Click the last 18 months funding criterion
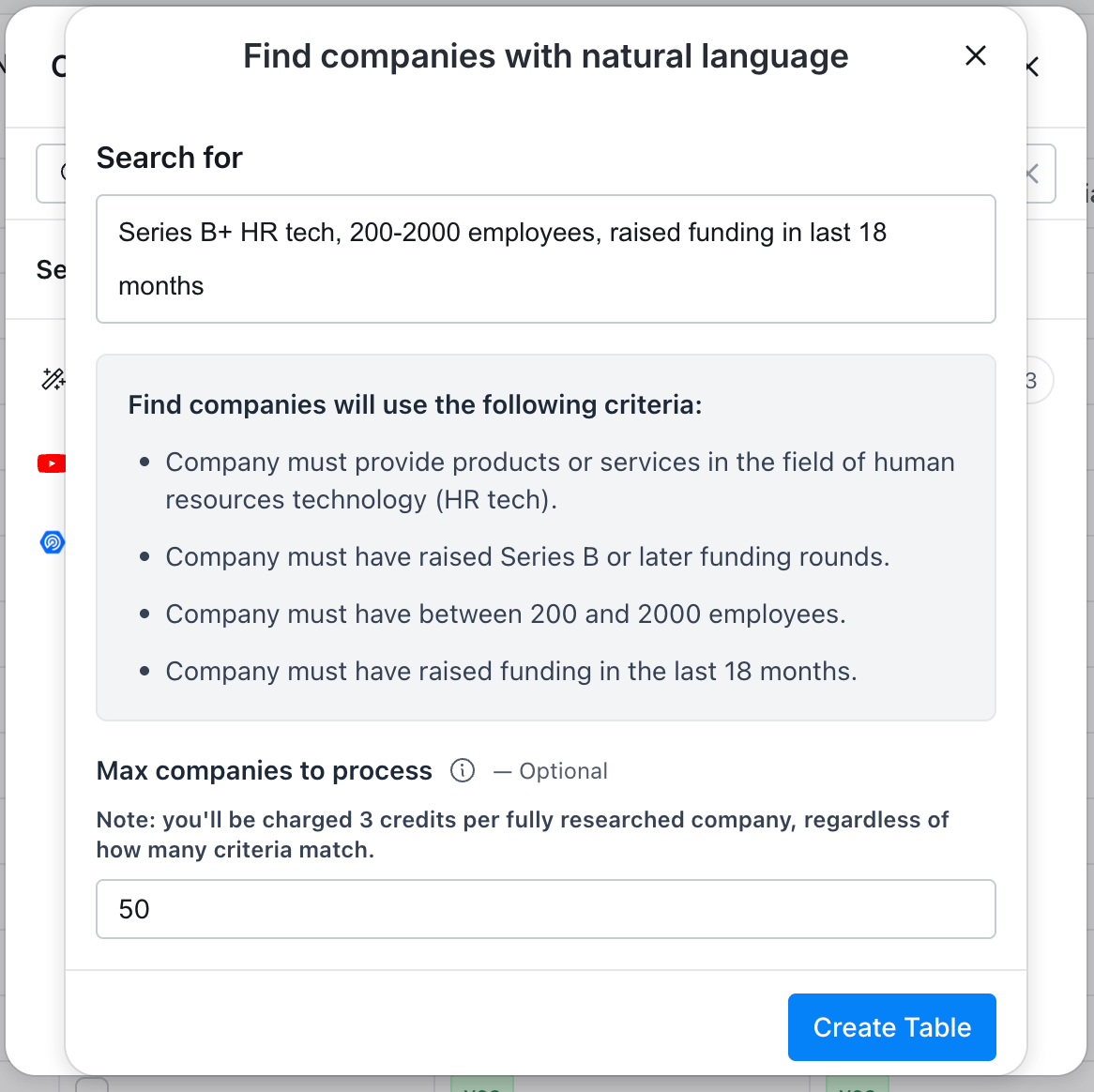The height and width of the screenshot is (1092, 1094). (511, 672)
